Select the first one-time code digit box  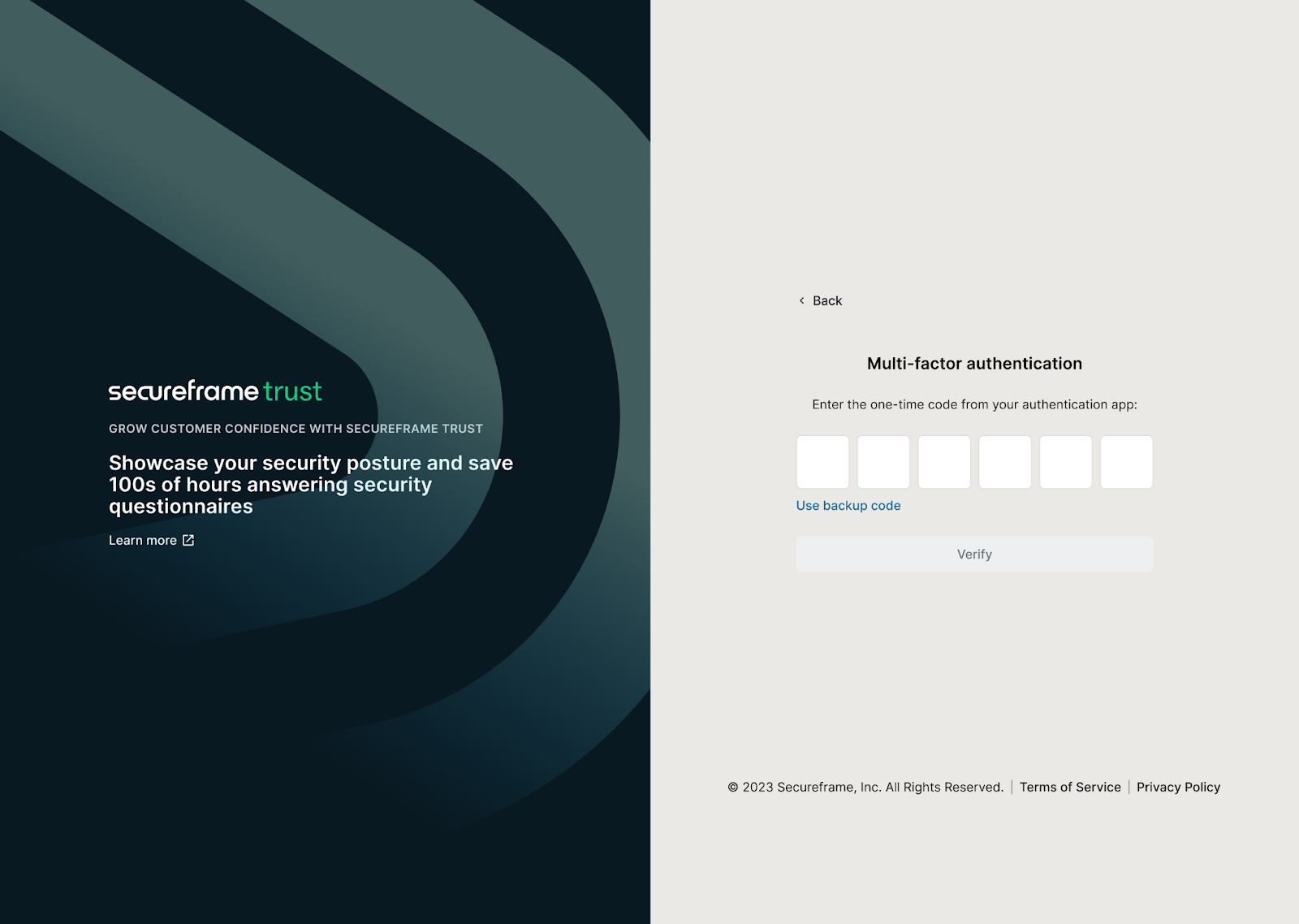(x=822, y=462)
